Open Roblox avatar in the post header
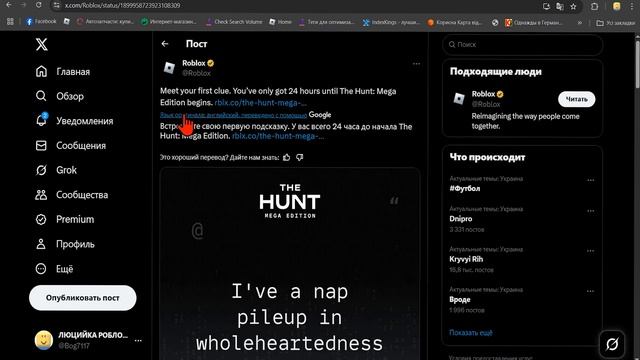The width and height of the screenshot is (640, 360). 169,68
